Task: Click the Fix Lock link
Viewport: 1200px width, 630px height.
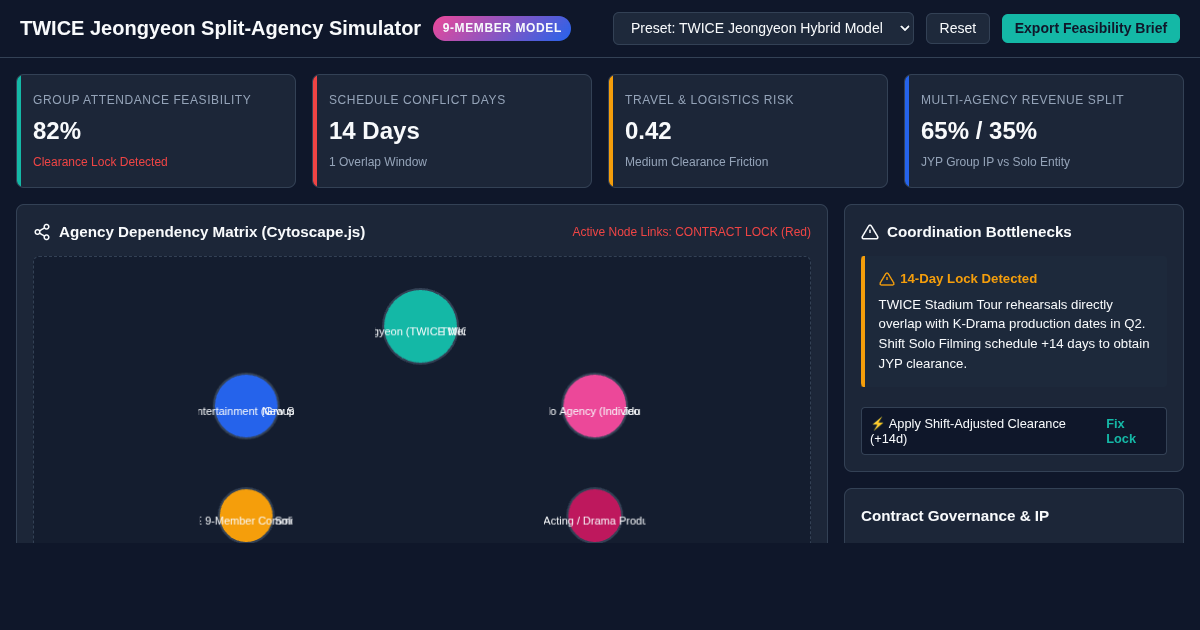Action: tap(1121, 431)
